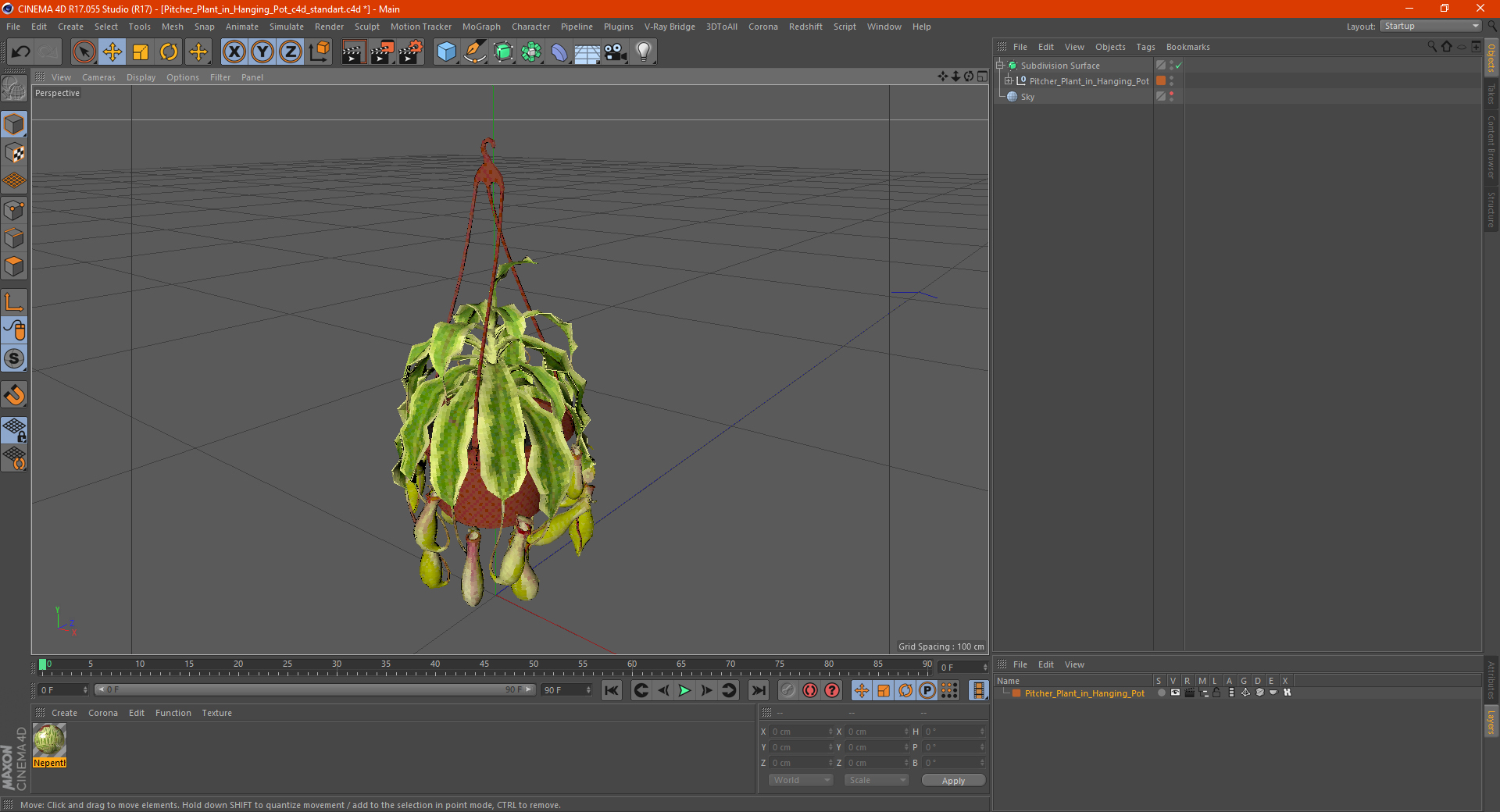Switch to Points mode
The height and width of the screenshot is (812, 1500).
[x=14, y=210]
